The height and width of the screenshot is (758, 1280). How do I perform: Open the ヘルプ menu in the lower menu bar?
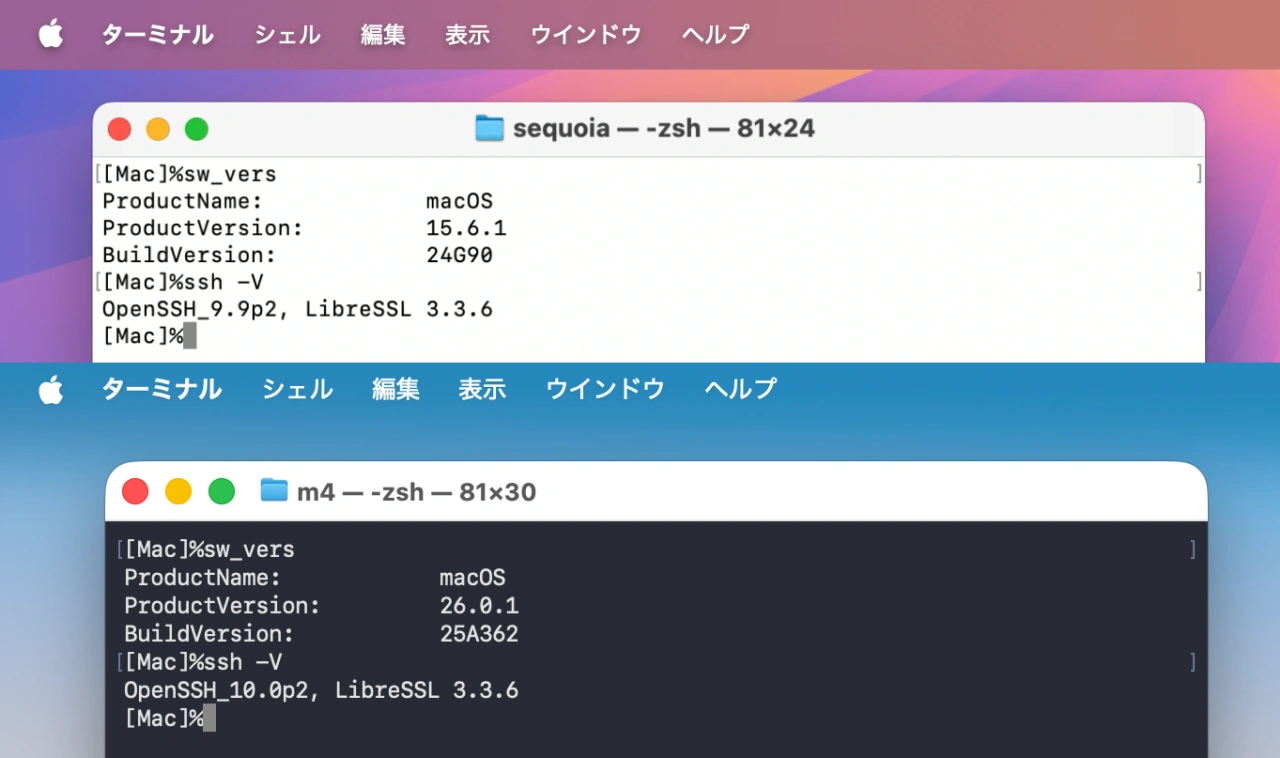pyautogui.click(x=739, y=389)
